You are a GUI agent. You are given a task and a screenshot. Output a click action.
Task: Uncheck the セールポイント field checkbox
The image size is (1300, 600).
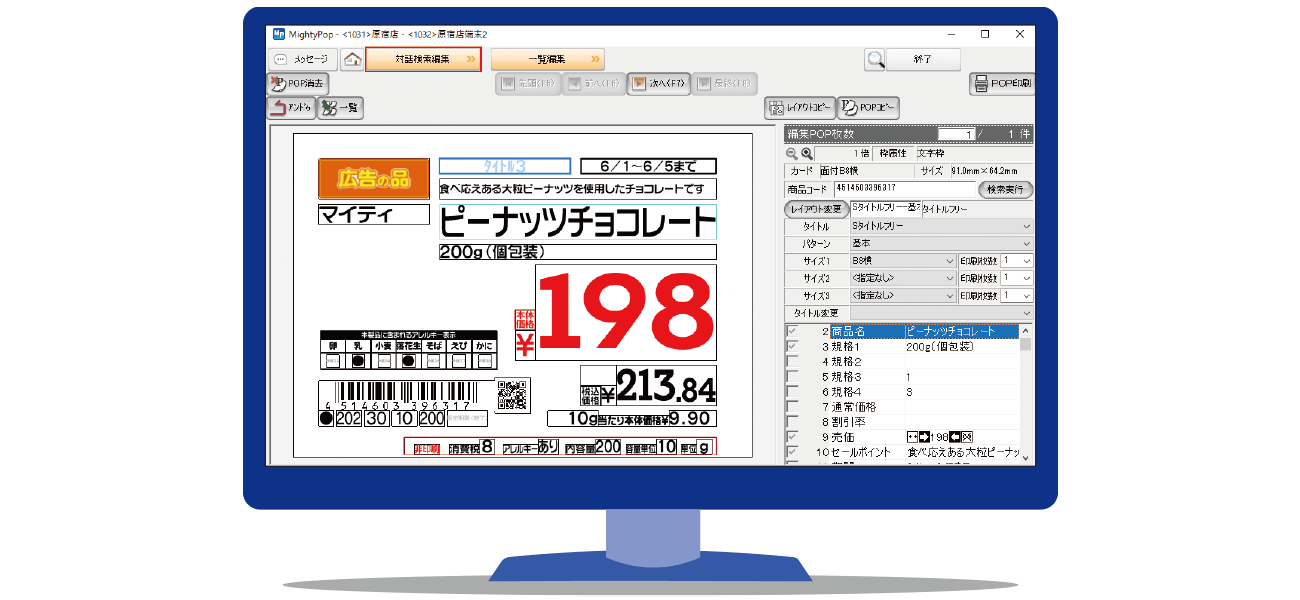tap(792, 450)
